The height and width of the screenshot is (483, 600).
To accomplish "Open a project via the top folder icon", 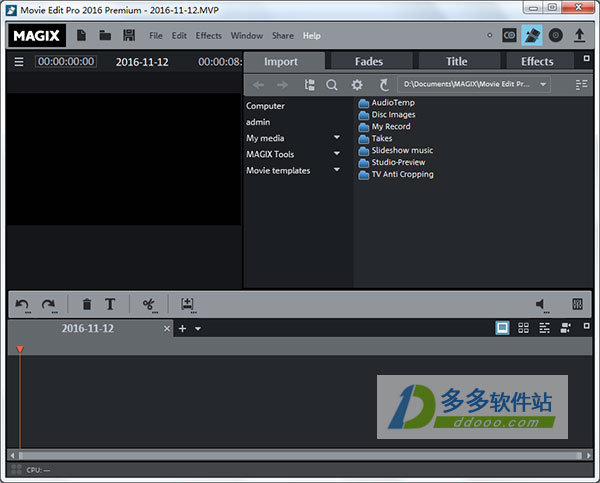I will click(x=105, y=36).
